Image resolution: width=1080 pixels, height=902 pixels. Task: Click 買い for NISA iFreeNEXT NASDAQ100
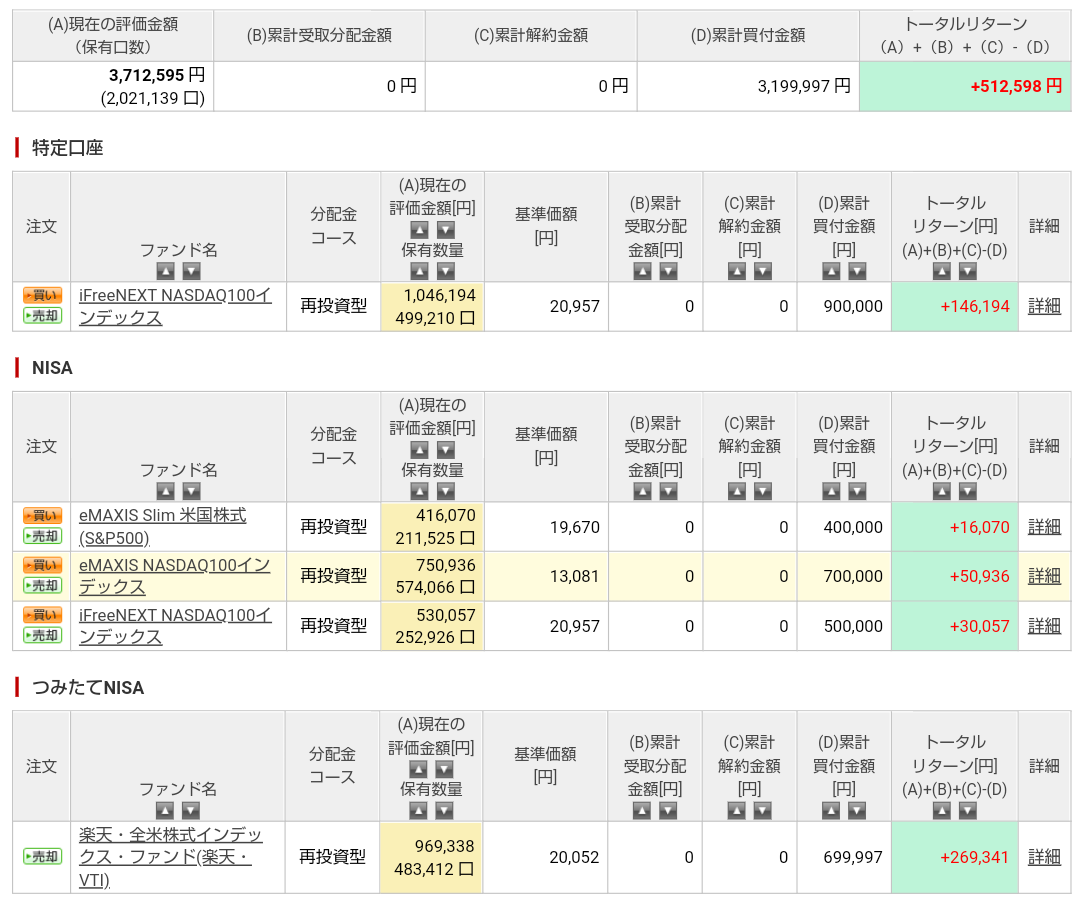click(x=43, y=615)
